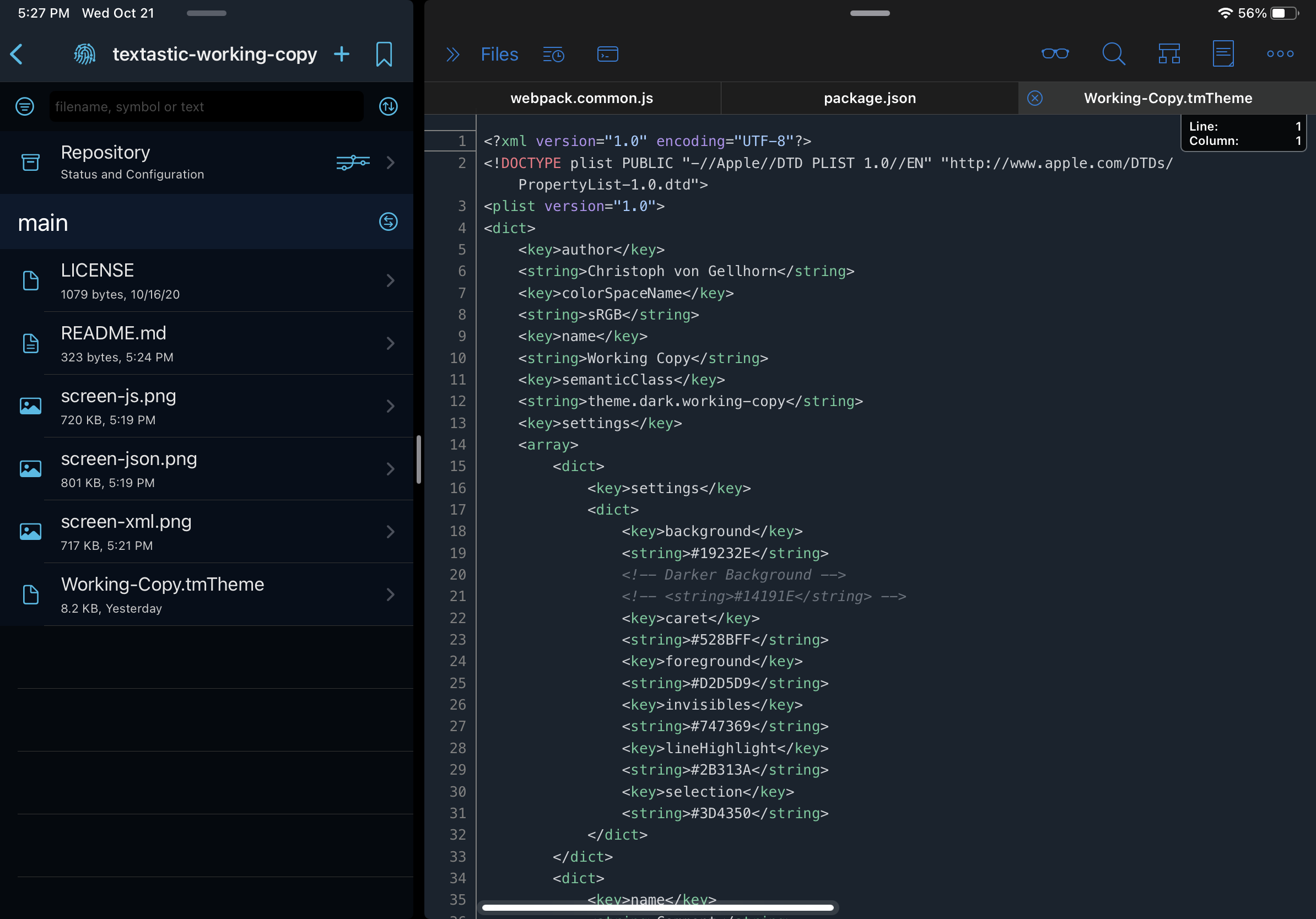Tap the 5:27 PM clock in status bar

(x=44, y=13)
